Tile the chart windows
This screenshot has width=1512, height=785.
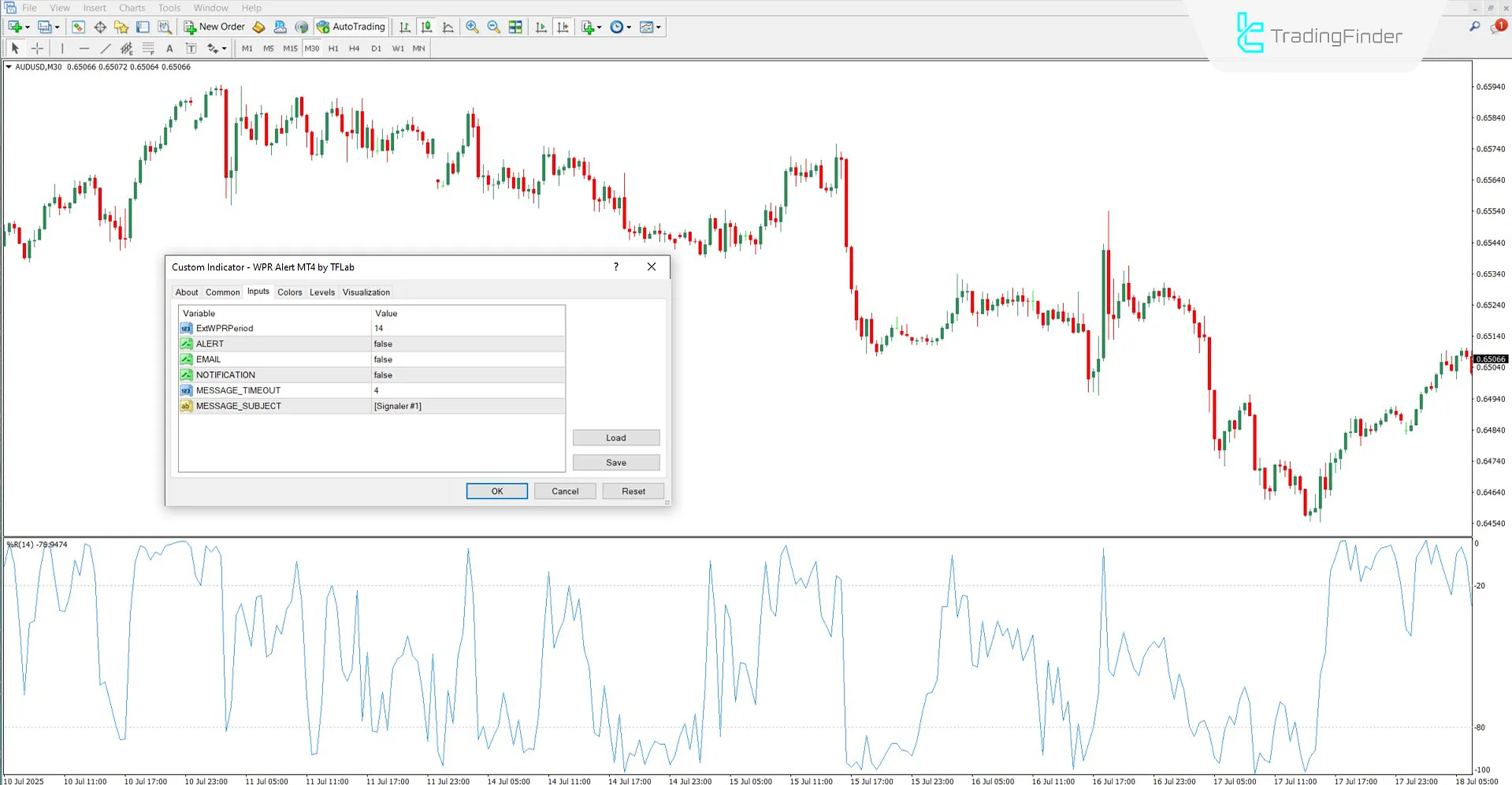[x=515, y=26]
